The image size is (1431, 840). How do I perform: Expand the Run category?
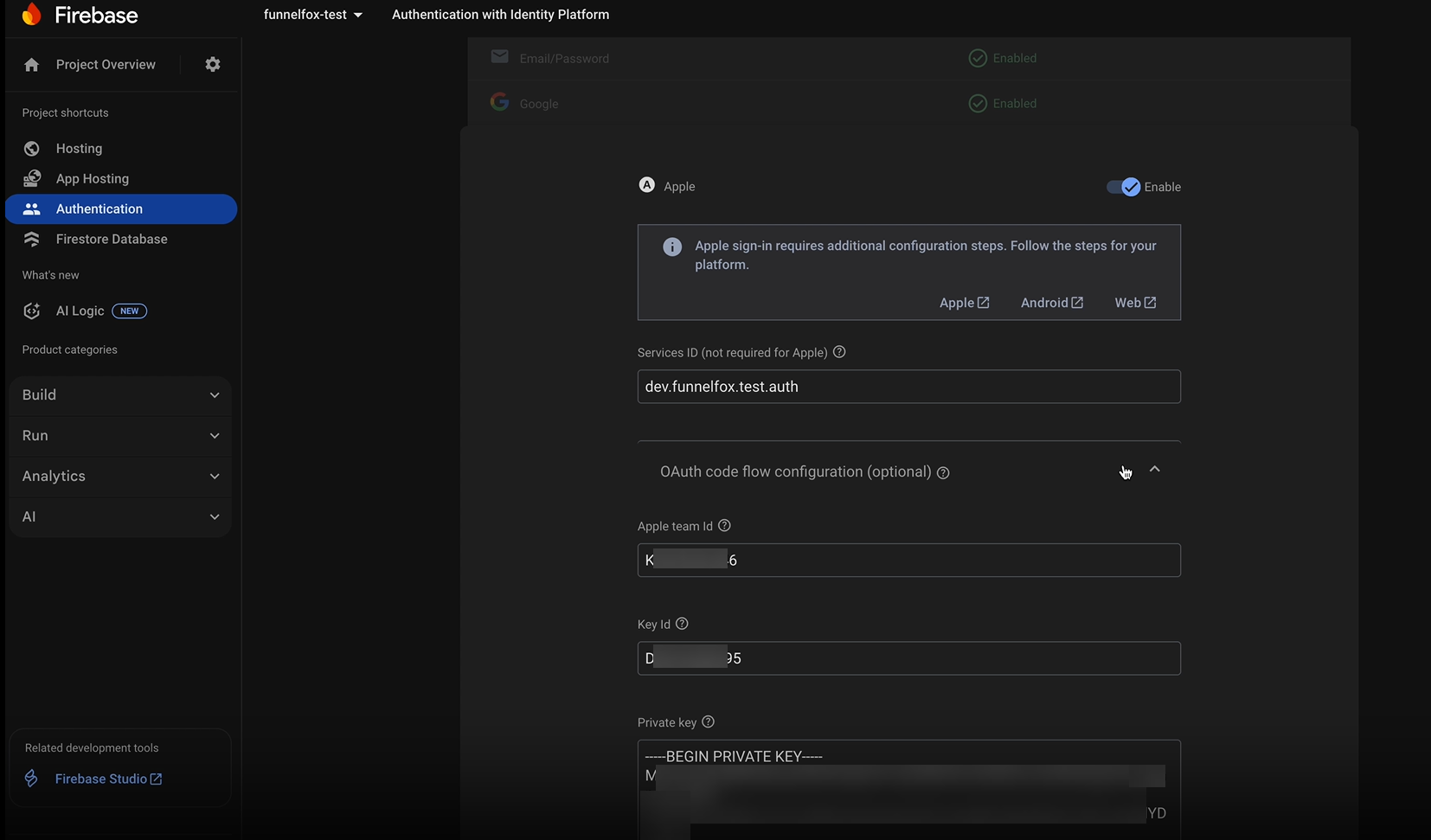click(x=120, y=436)
